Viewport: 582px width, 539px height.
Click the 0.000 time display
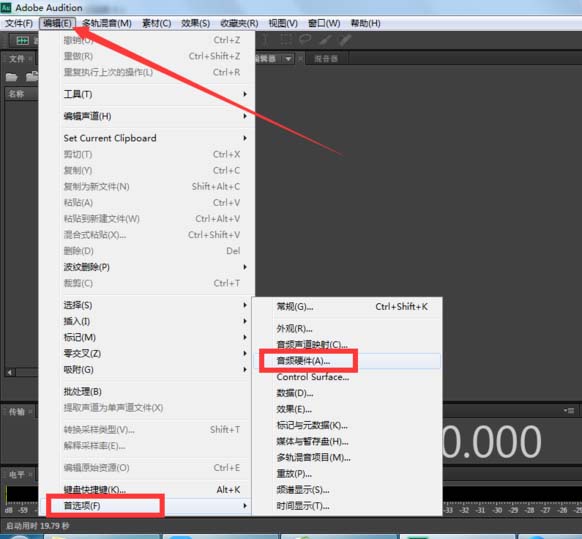click(x=492, y=441)
